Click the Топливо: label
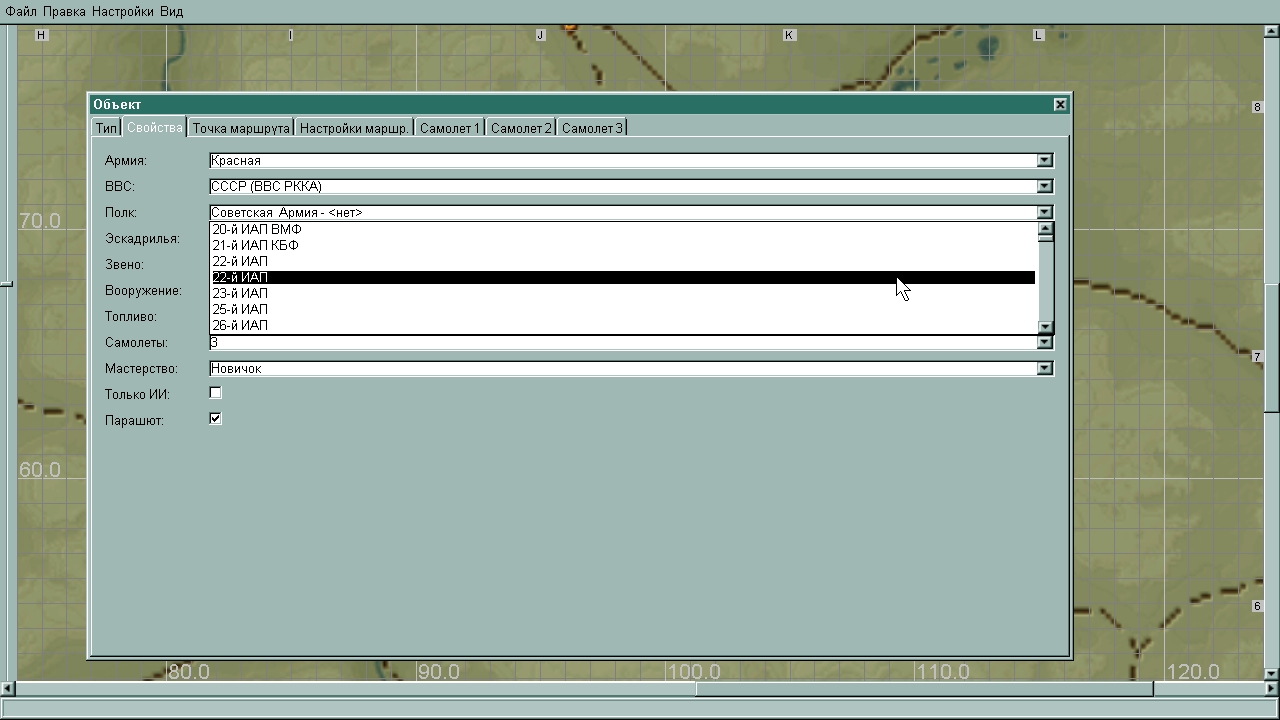This screenshot has width=1280, height=720. click(131, 316)
